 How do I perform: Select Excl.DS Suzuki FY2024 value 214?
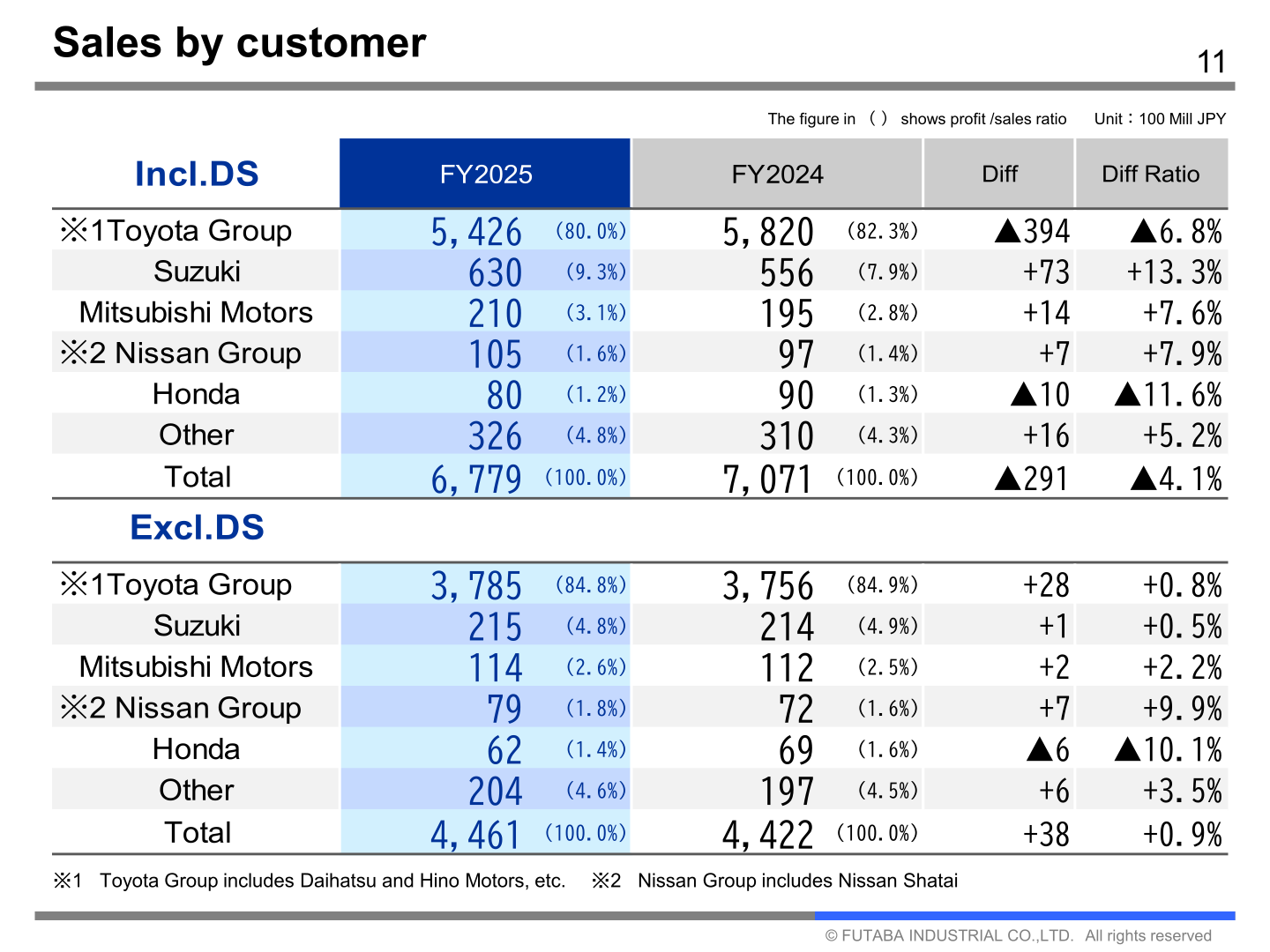[787, 627]
